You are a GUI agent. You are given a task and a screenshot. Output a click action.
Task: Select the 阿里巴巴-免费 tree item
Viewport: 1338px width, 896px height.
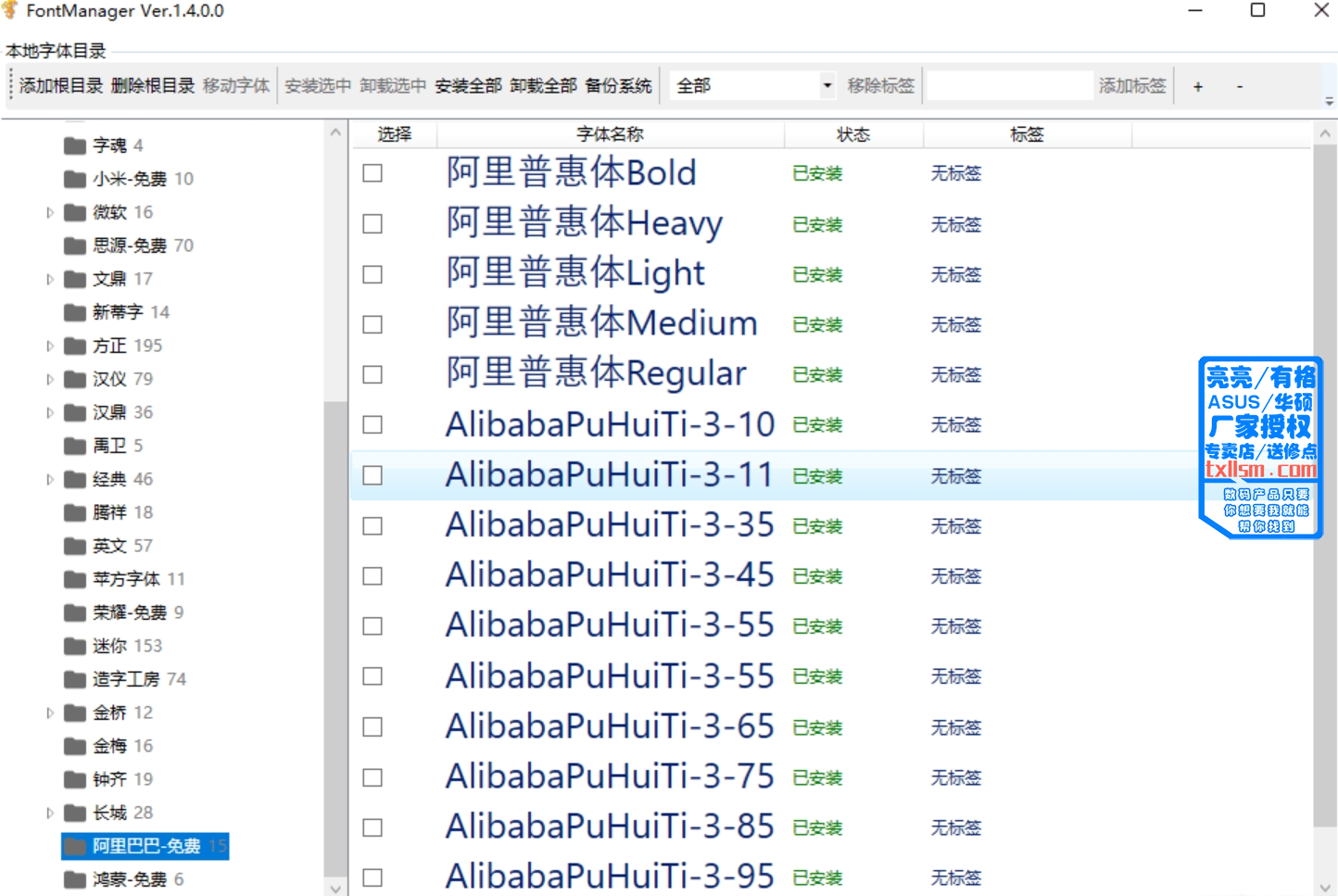(145, 846)
